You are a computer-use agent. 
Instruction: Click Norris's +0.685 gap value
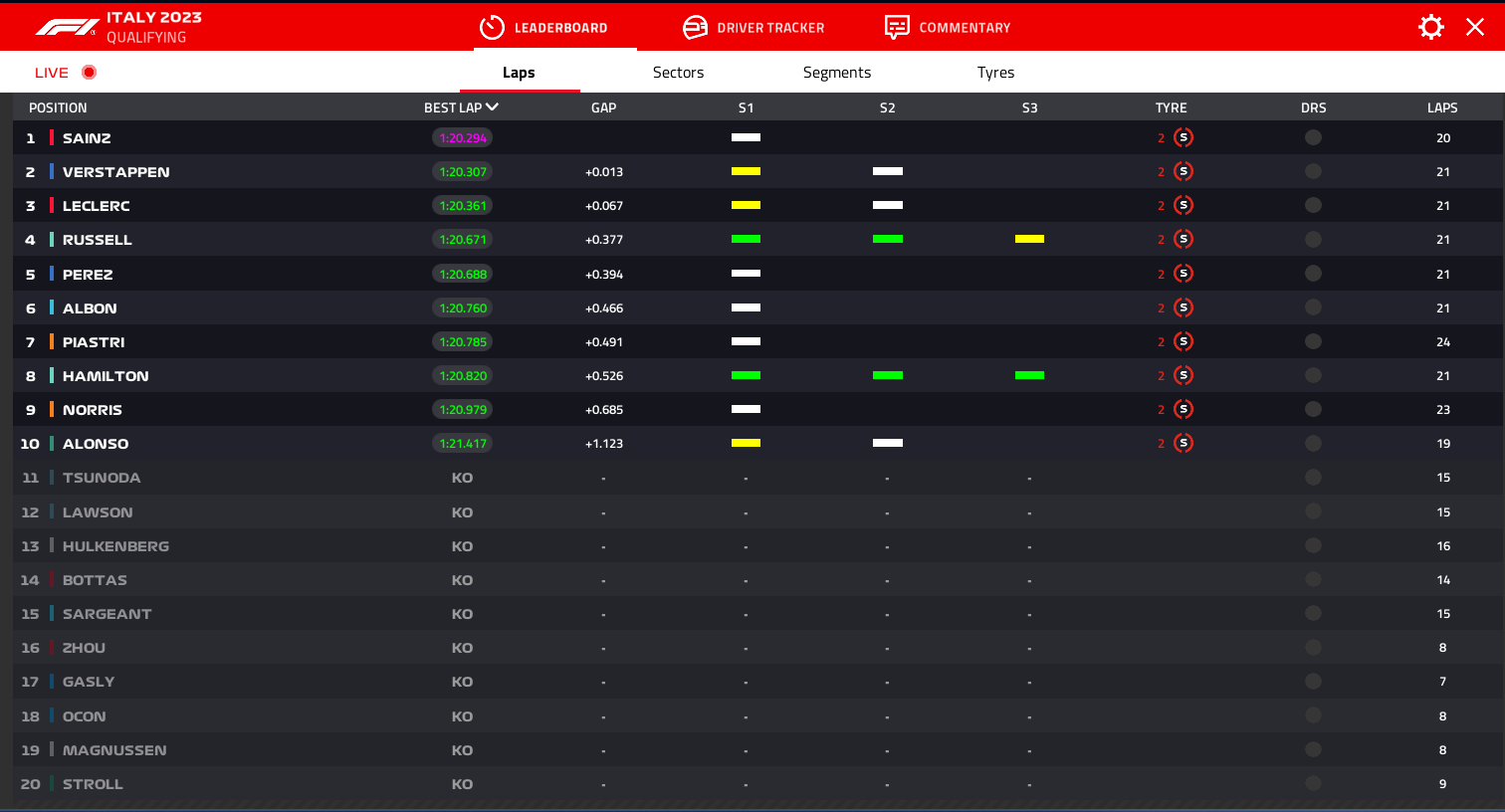point(603,410)
